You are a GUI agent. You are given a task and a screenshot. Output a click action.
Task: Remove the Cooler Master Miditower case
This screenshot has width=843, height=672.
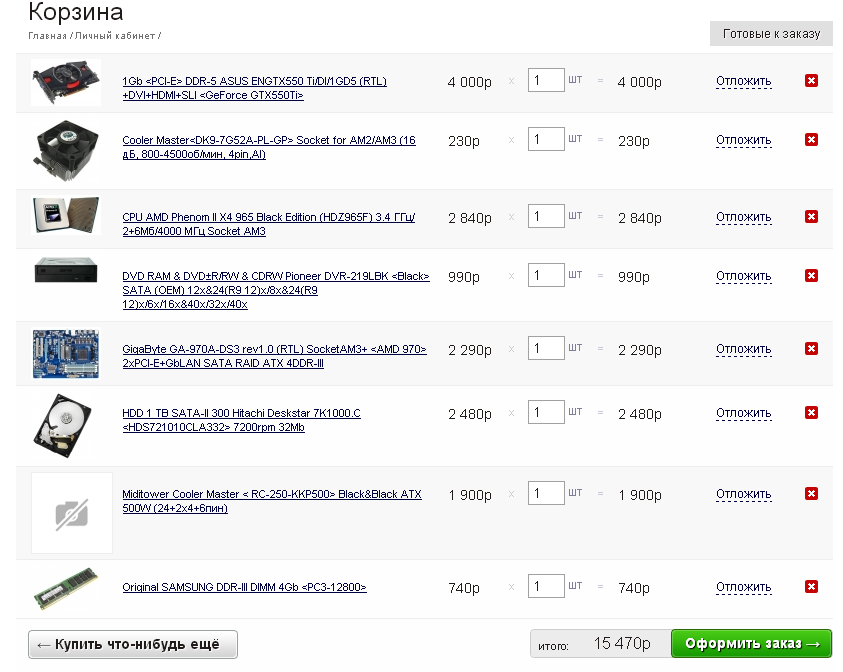[x=811, y=494]
